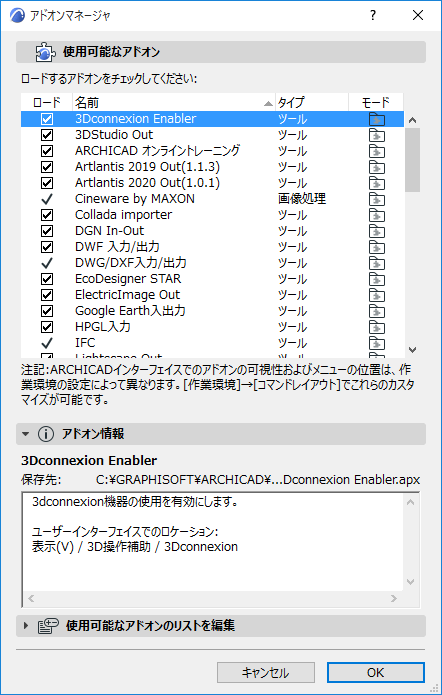Click the ARCHICAD logo in the title bar
442x695 pixels.
tap(17, 16)
